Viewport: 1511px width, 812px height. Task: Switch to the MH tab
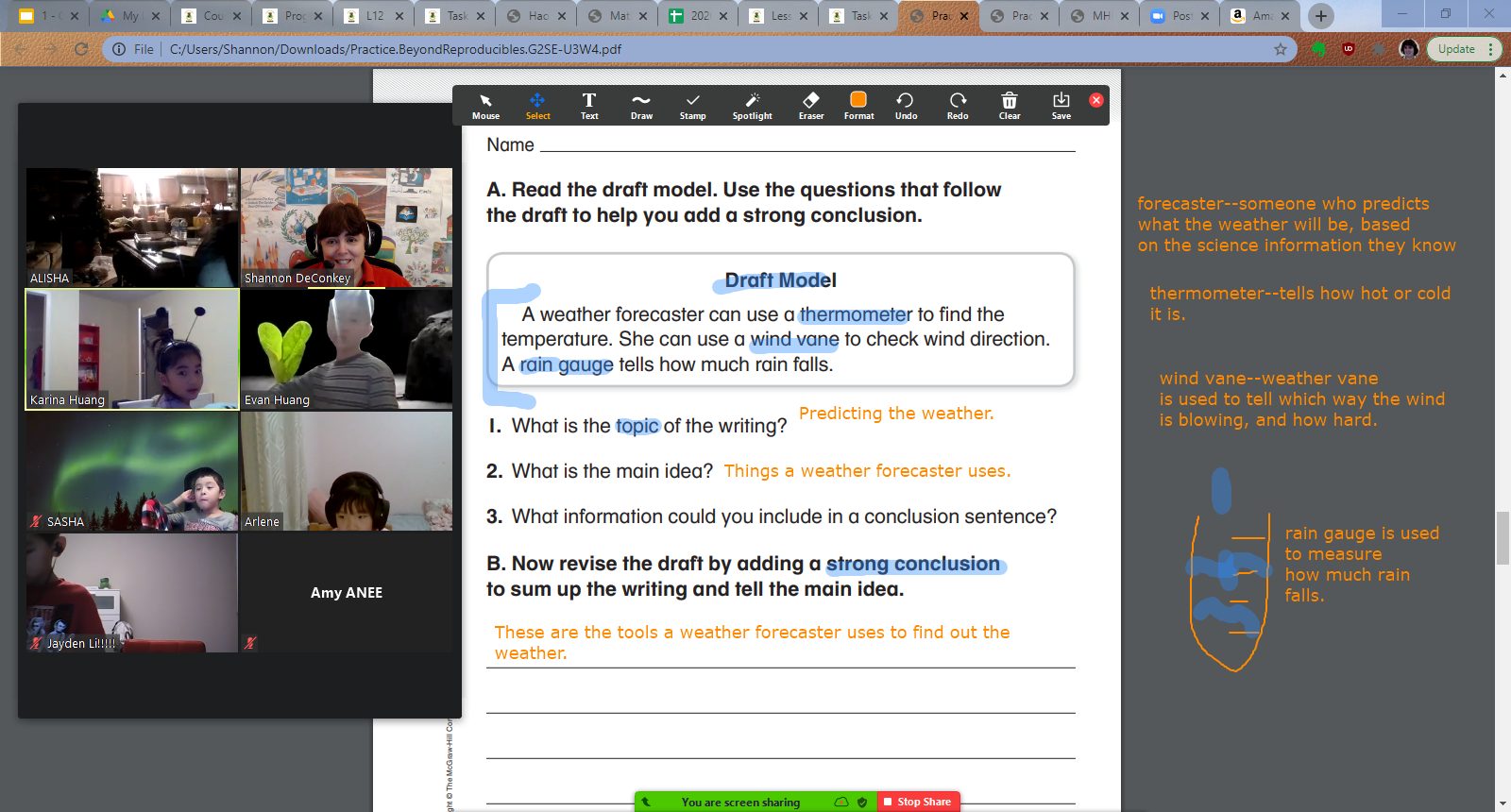point(1101,16)
